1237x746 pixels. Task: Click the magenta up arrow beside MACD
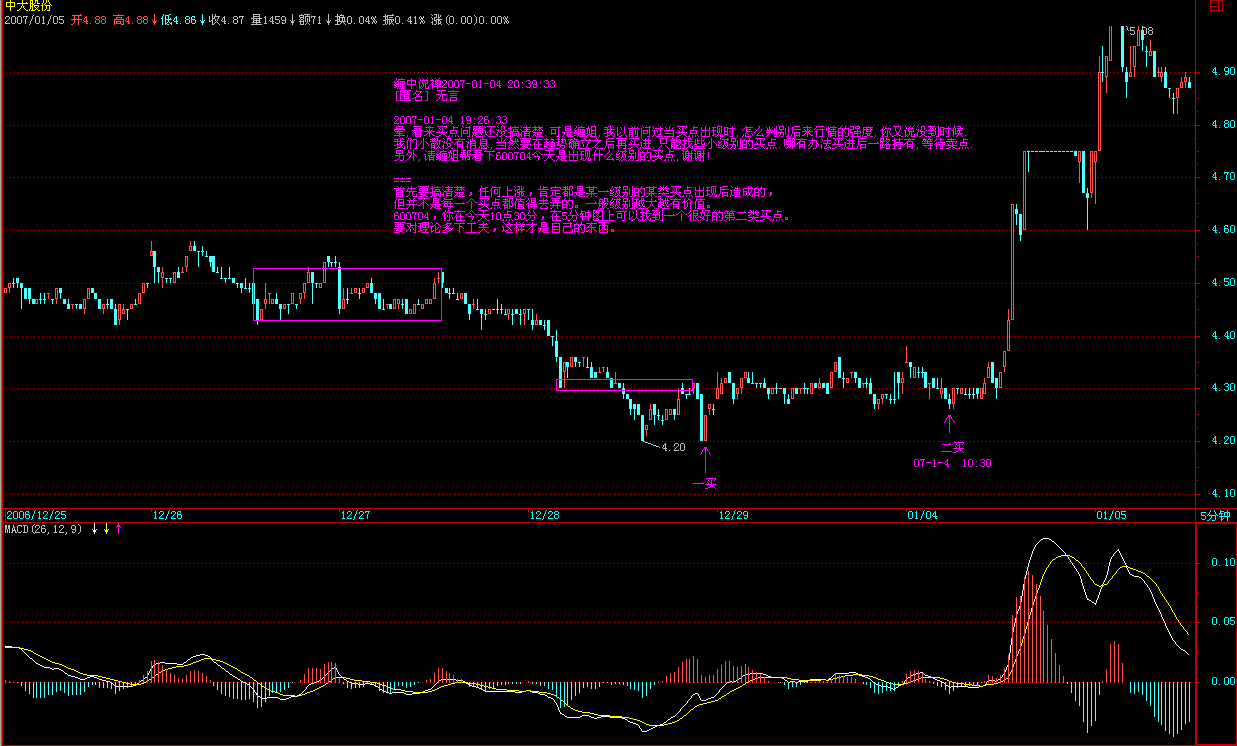(118, 529)
